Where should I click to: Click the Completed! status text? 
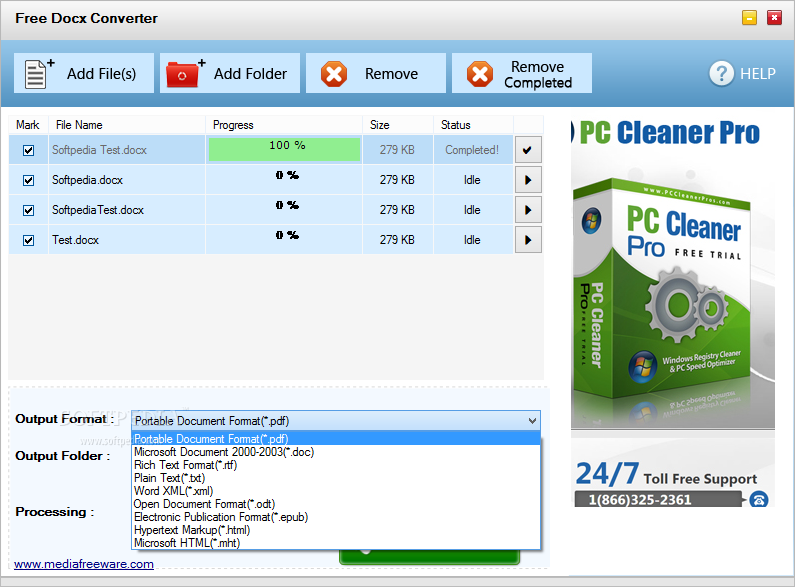tap(472, 150)
